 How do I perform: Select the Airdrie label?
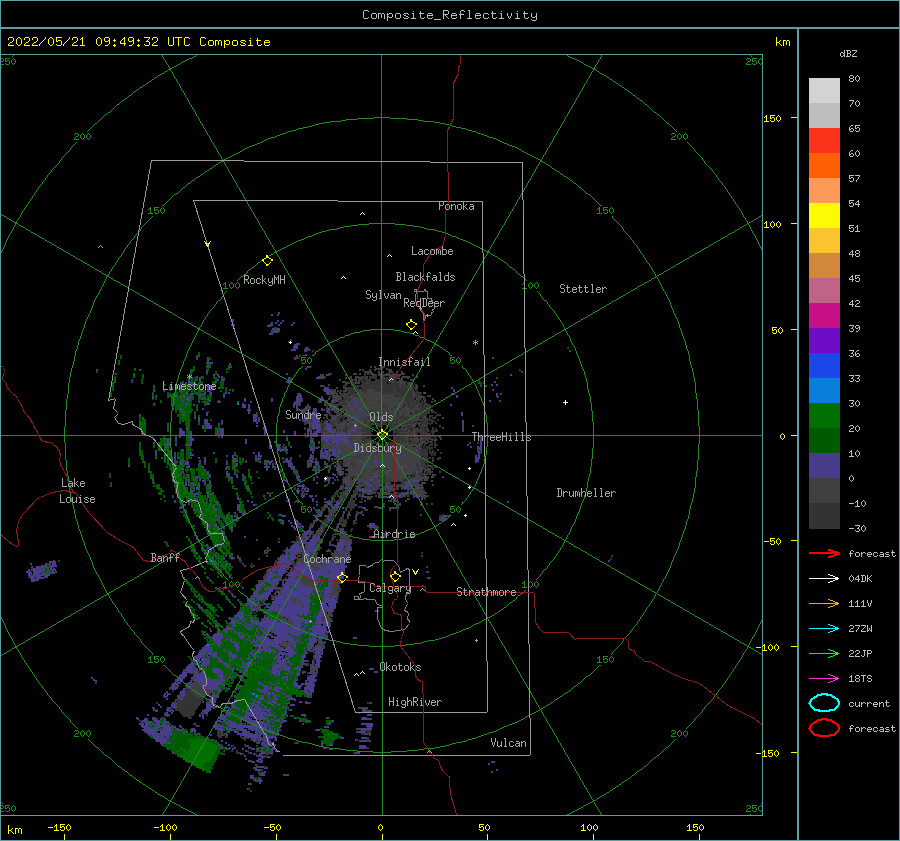pos(394,534)
